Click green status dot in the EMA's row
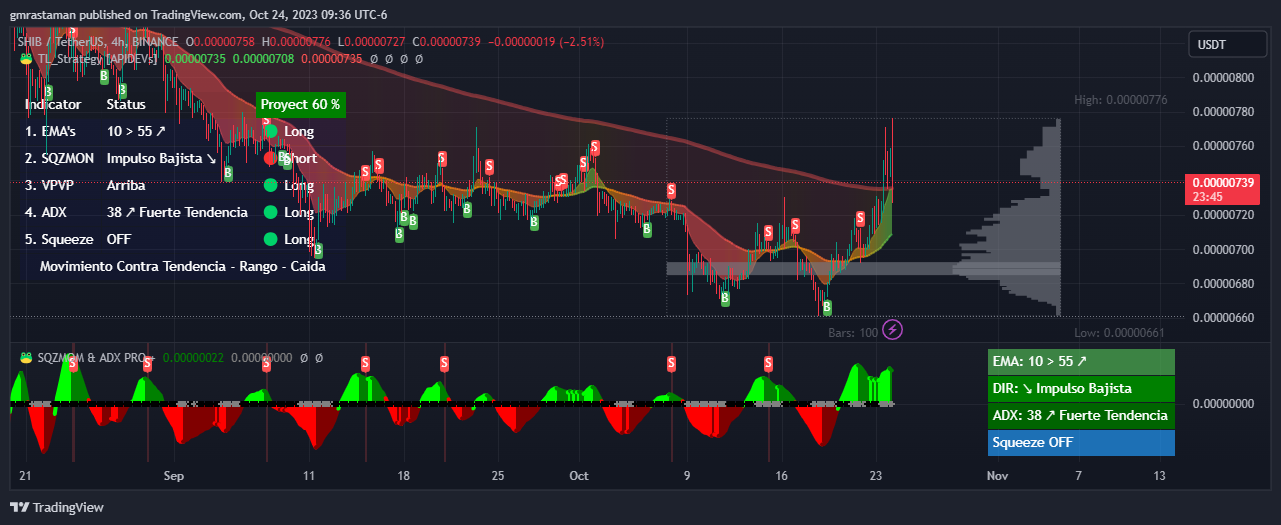This screenshot has width=1281, height=525. point(271,131)
